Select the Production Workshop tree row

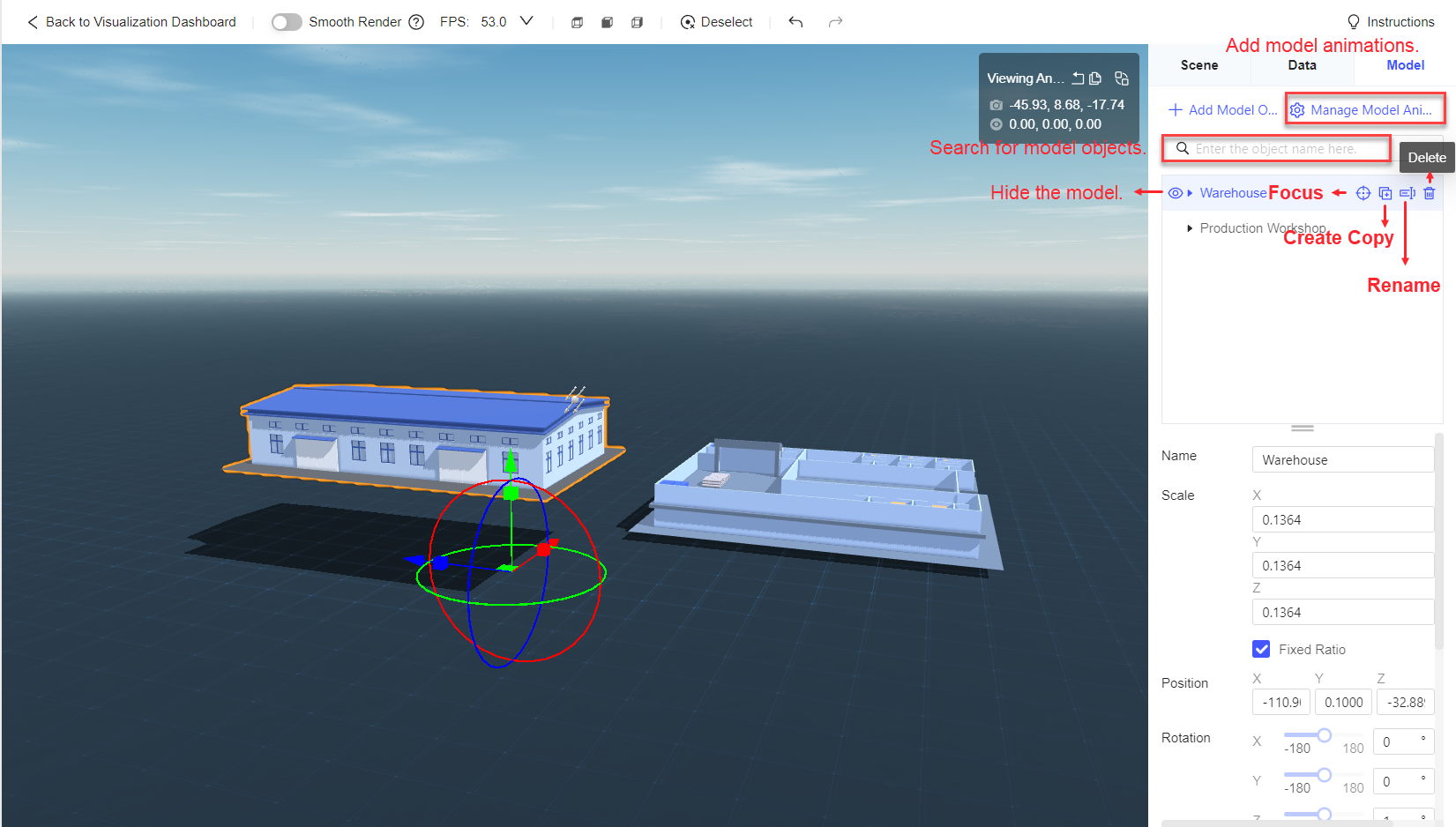tap(1303, 228)
